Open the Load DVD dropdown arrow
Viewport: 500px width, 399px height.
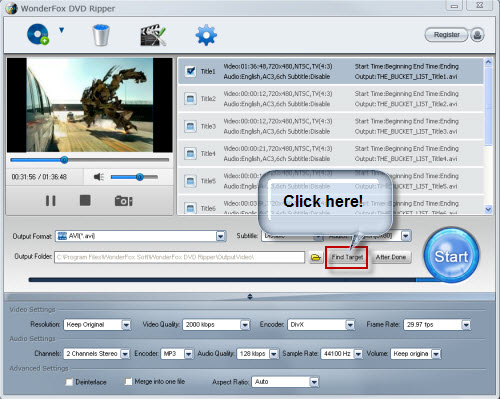coord(61,30)
